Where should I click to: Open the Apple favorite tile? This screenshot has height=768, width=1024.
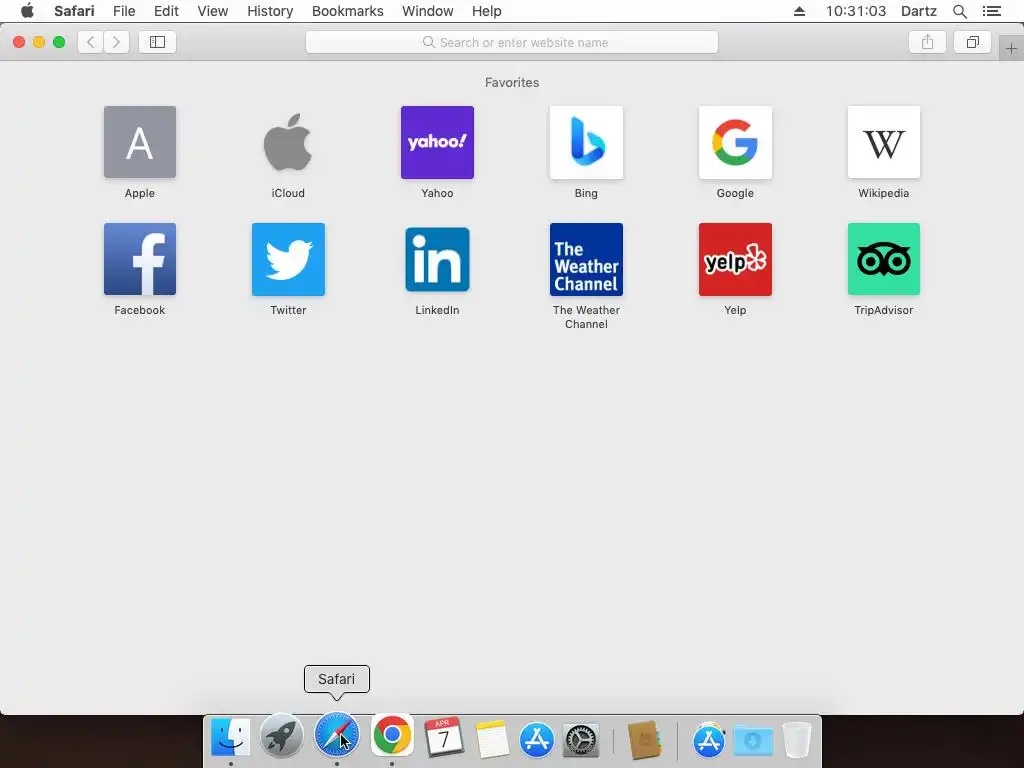pyautogui.click(x=140, y=142)
